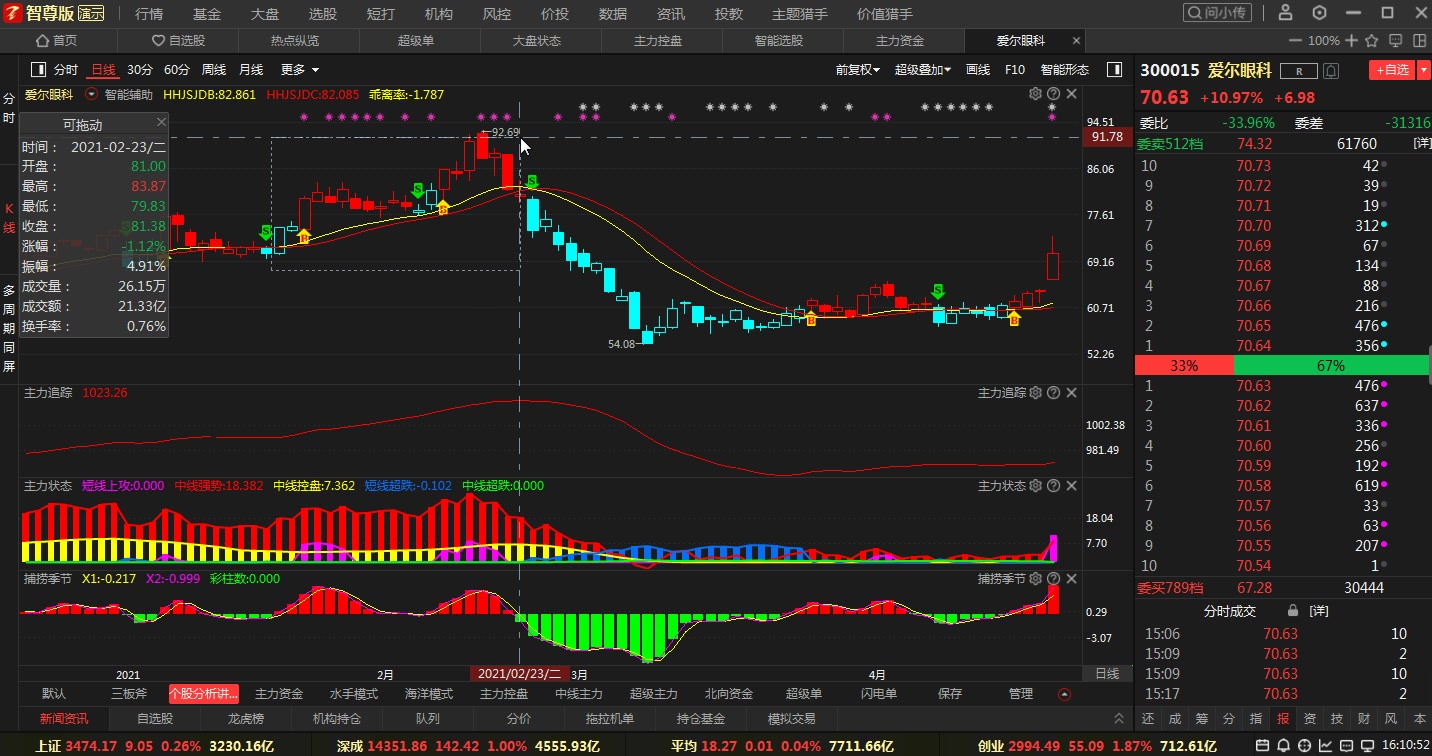1432x756 pixels.
Task: Open the 超级叠加 dropdown
Action: pyautogui.click(x=922, y=70)
